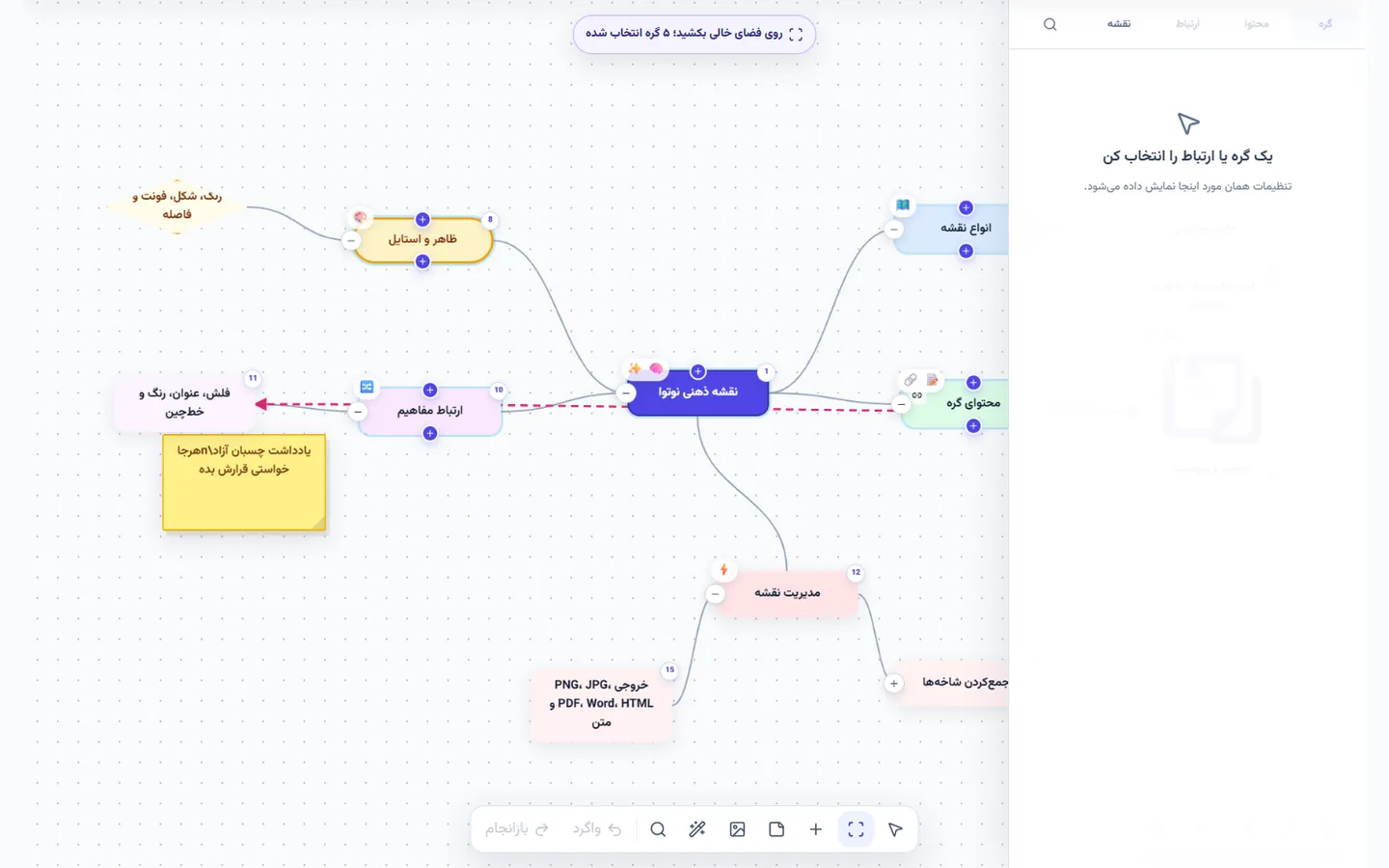Click the shuffle arrows icon on ارتباط مفاهیم

(368, 387)
